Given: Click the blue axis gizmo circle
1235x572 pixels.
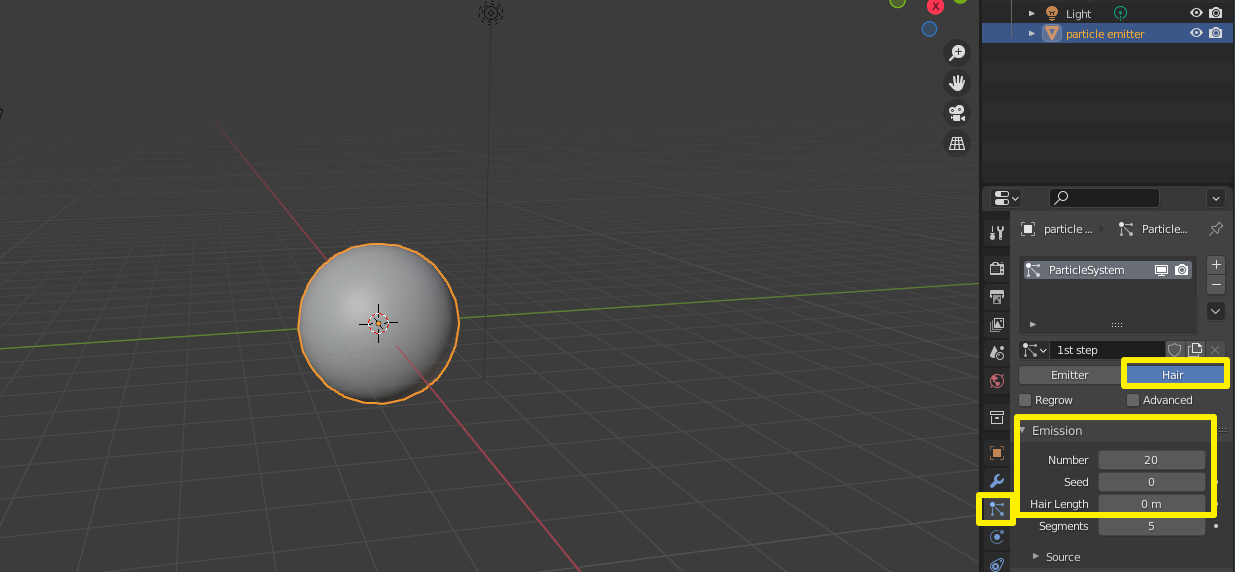Looking at the screenshot, I should pos(929,29).
